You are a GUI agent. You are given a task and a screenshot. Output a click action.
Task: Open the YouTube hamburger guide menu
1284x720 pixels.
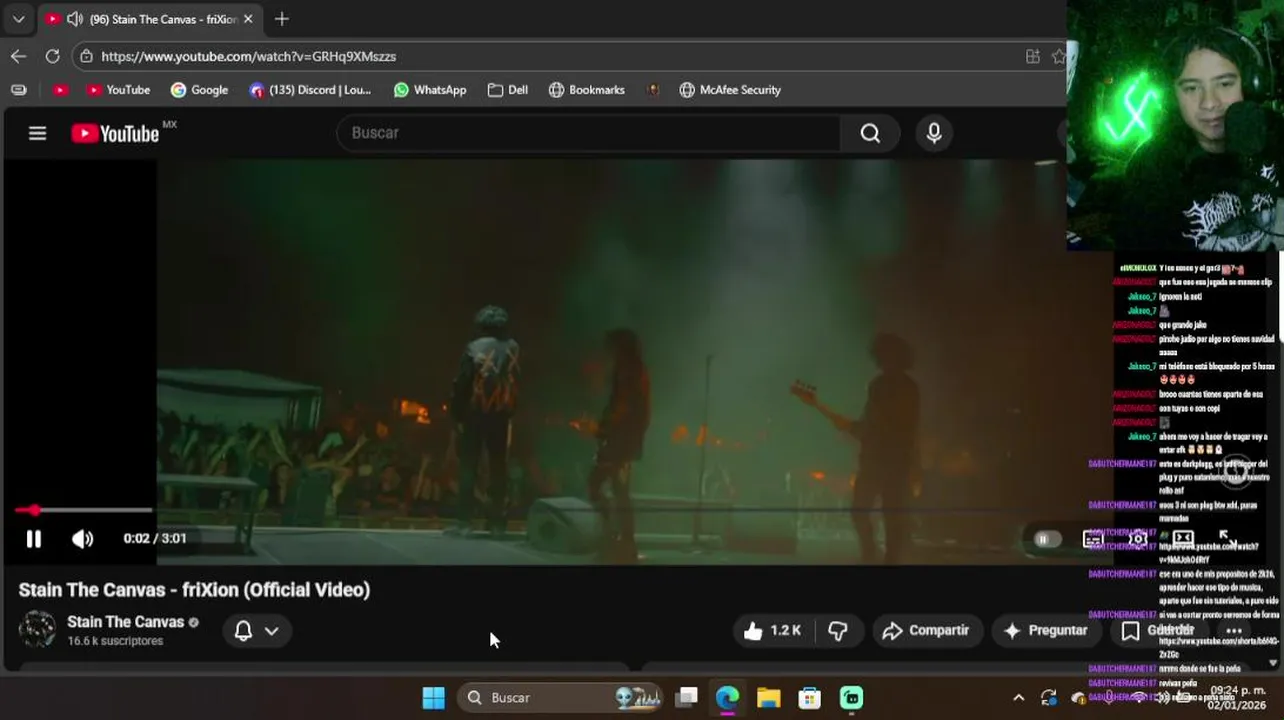(37, 133)
